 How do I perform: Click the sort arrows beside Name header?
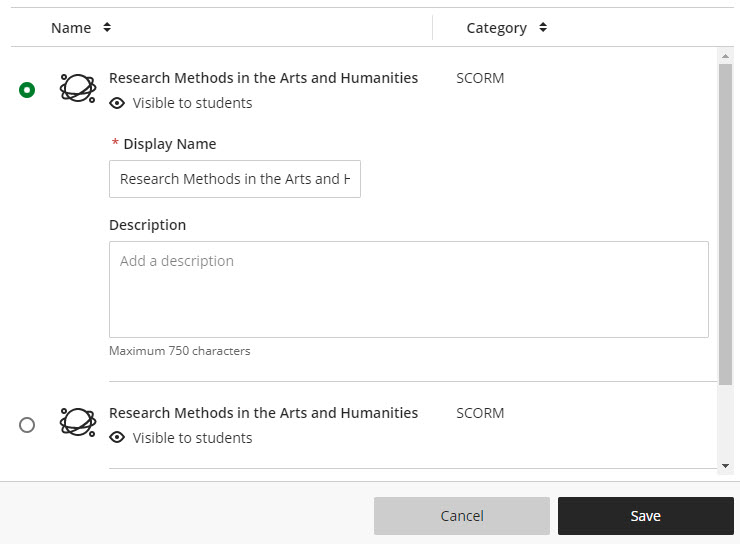pyautogui.click(x=107, y=28)
